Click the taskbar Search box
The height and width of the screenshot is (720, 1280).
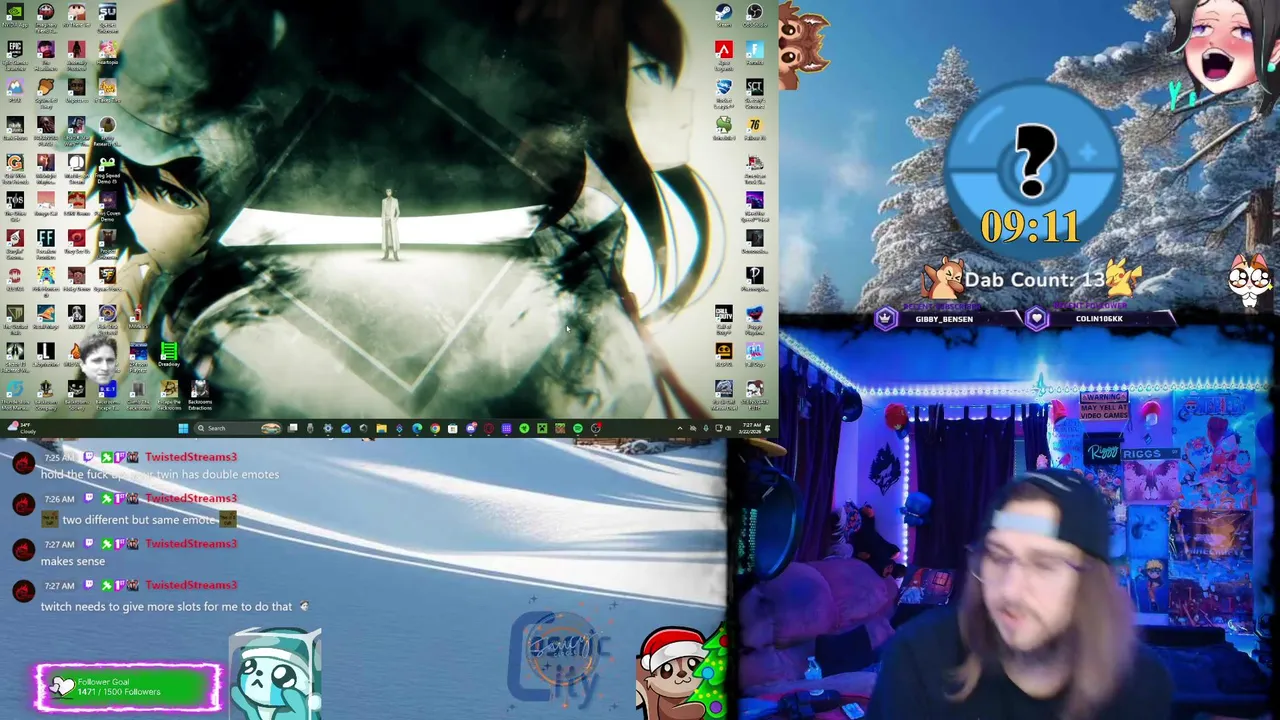point(238,428)
